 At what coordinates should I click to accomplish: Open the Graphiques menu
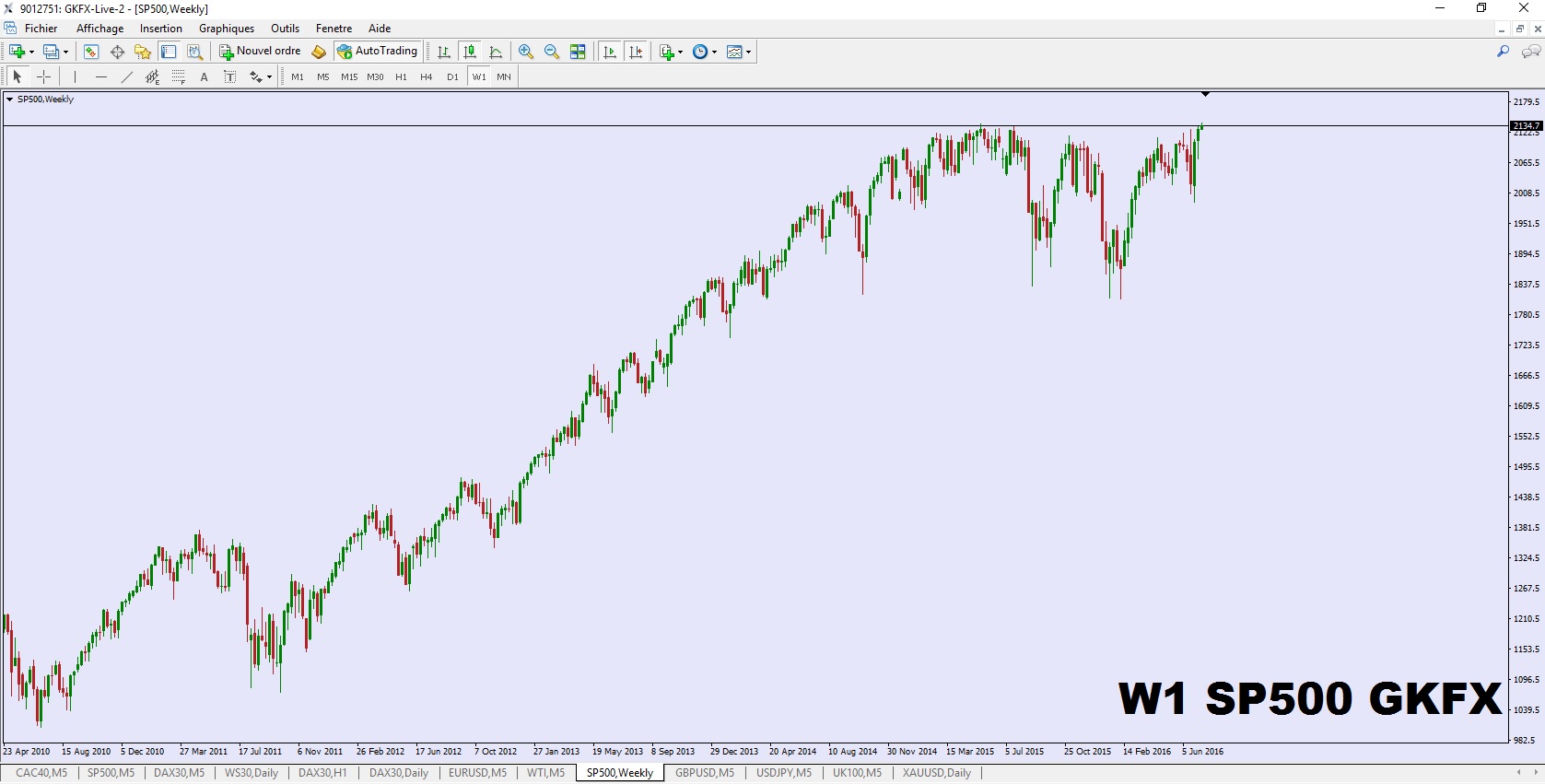(227, 29)
